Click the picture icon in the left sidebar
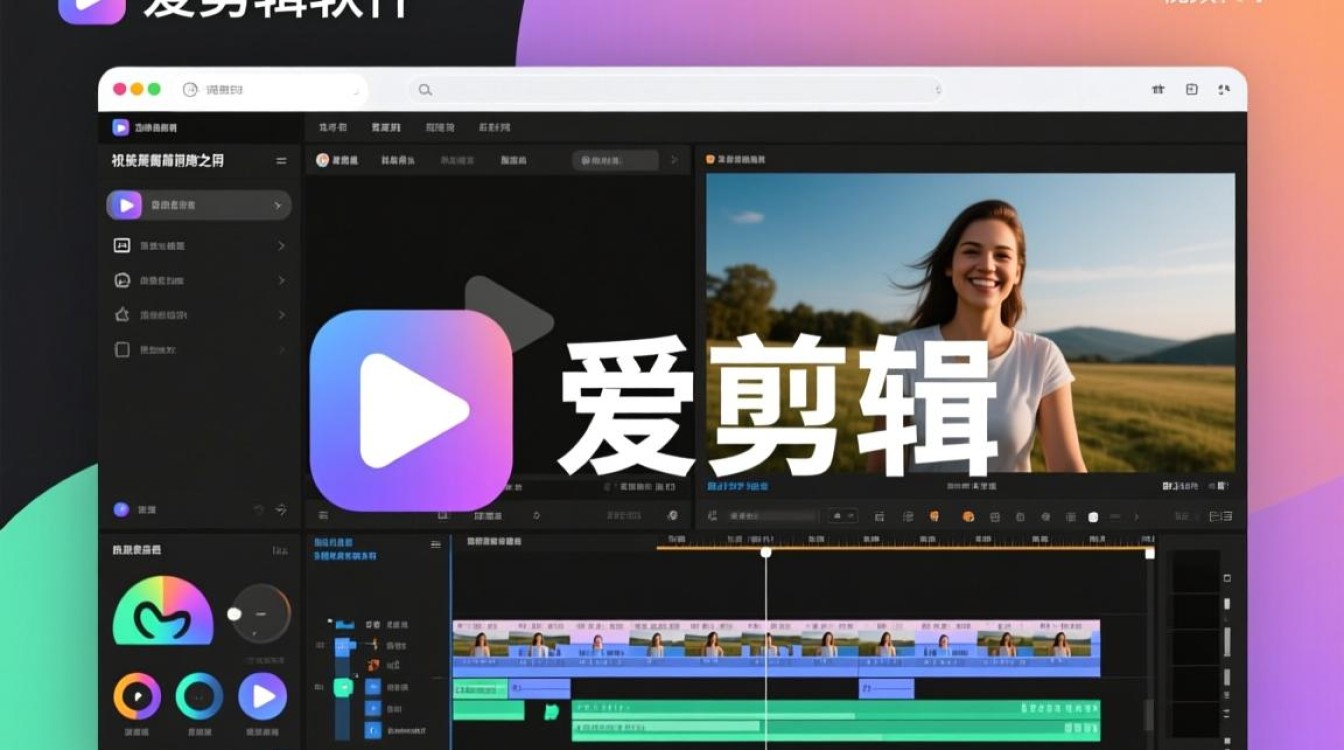The width and height of the screenshot is (1344, 750). 122,245
